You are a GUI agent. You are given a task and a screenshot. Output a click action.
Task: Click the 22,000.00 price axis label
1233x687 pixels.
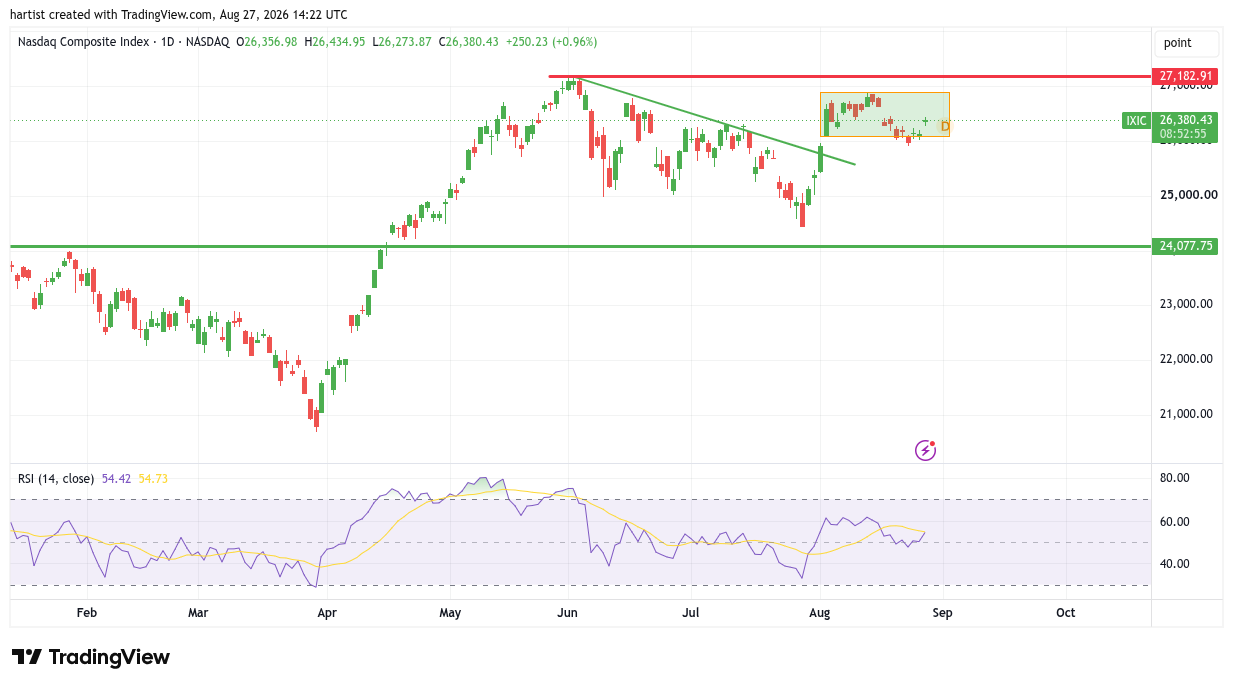1186,359
